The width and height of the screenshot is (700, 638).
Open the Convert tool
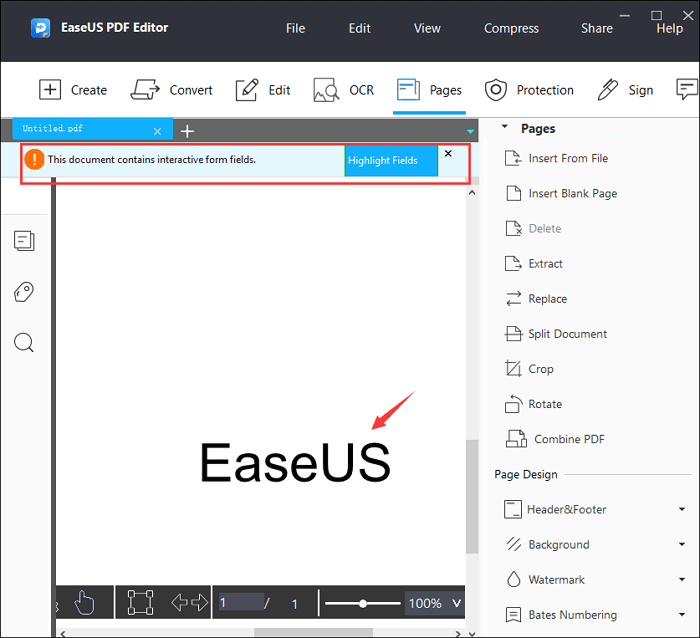[x=171, y=90]
